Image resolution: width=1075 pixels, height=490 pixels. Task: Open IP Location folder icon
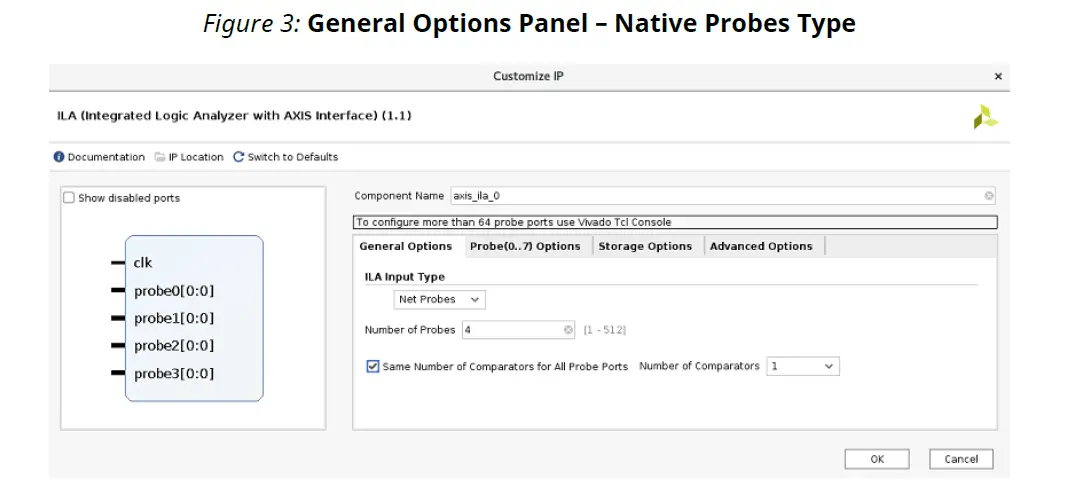coord(160,157)
